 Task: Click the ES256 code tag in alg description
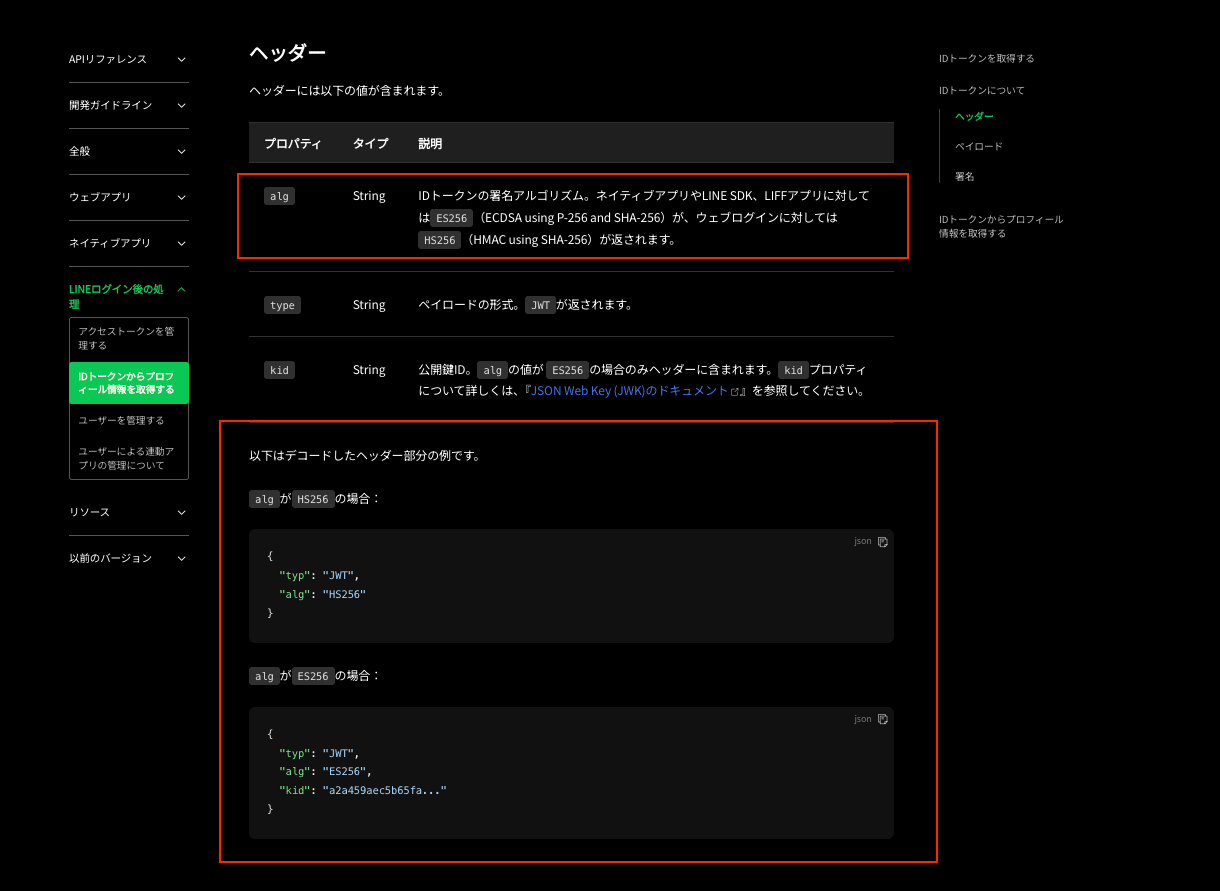(452, 218)
